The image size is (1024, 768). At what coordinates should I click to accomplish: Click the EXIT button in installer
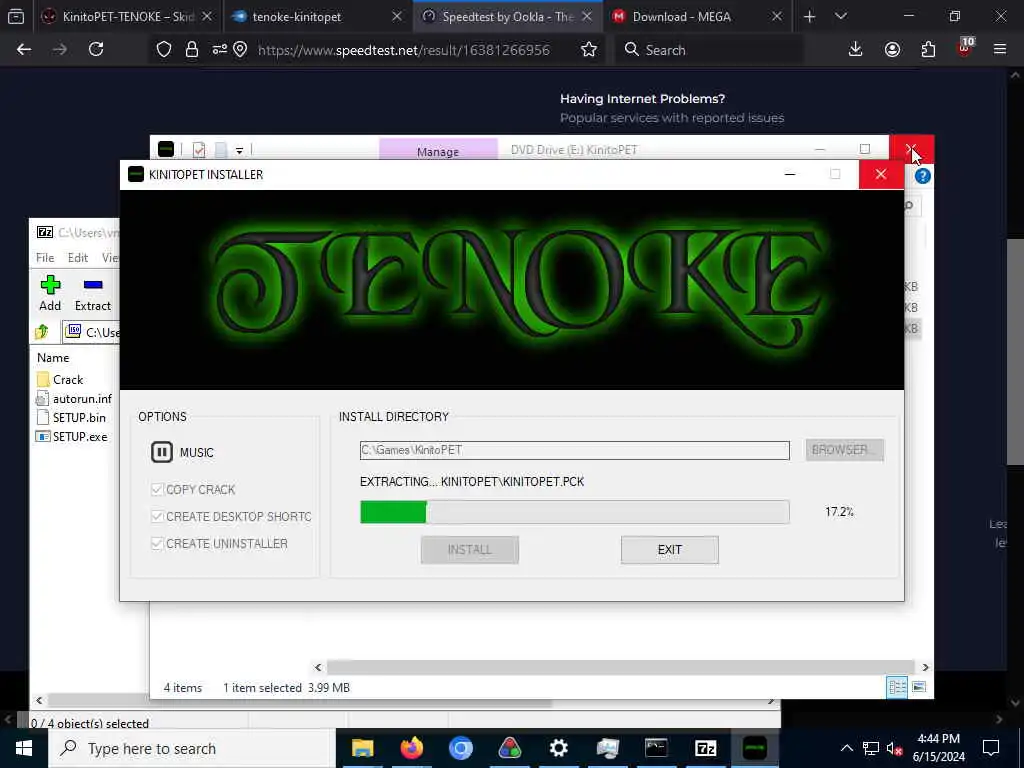(x=669, y=550)
